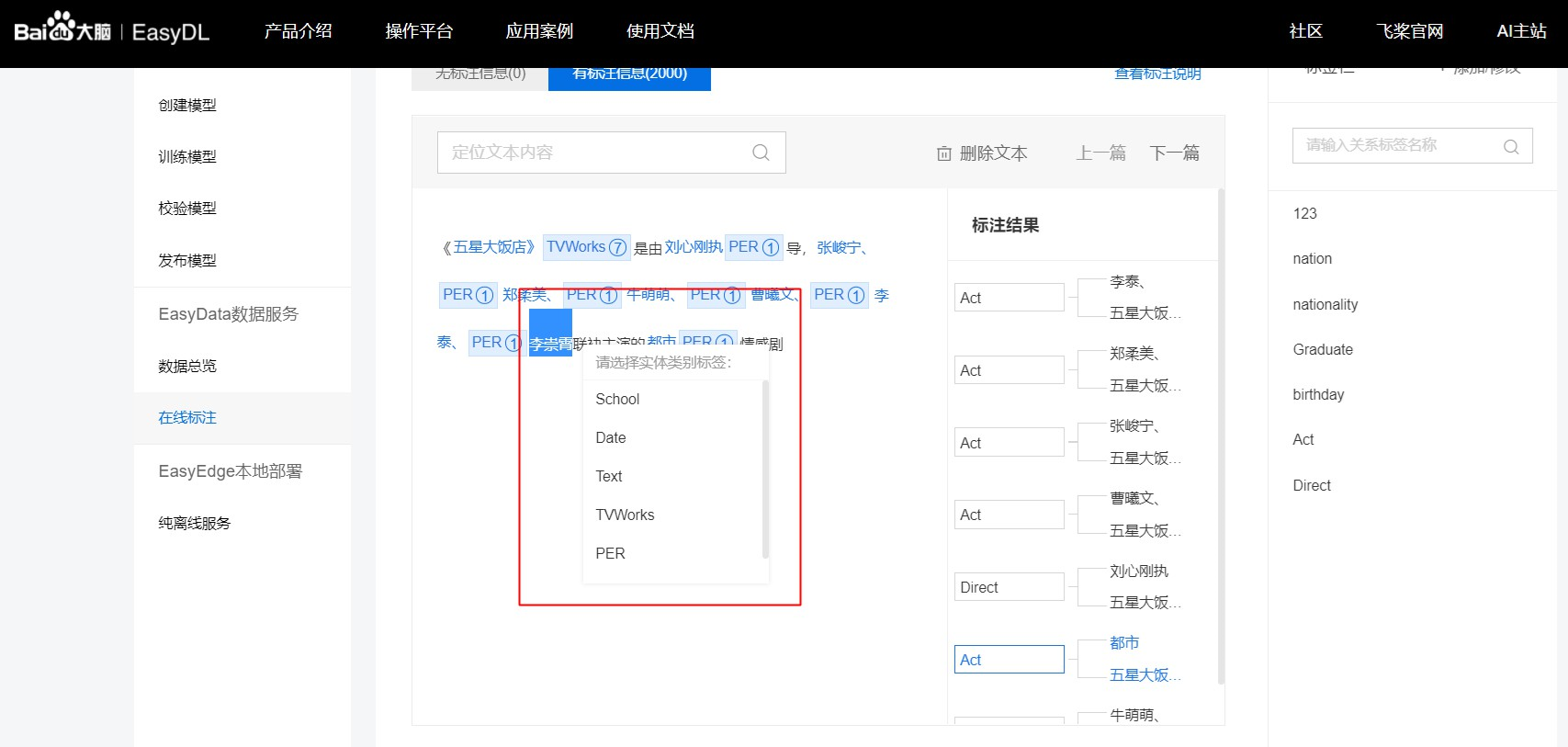Click the Act relation box for 张峻宁
This screenshot has height=747, width=1568.
pos(1009,443)
